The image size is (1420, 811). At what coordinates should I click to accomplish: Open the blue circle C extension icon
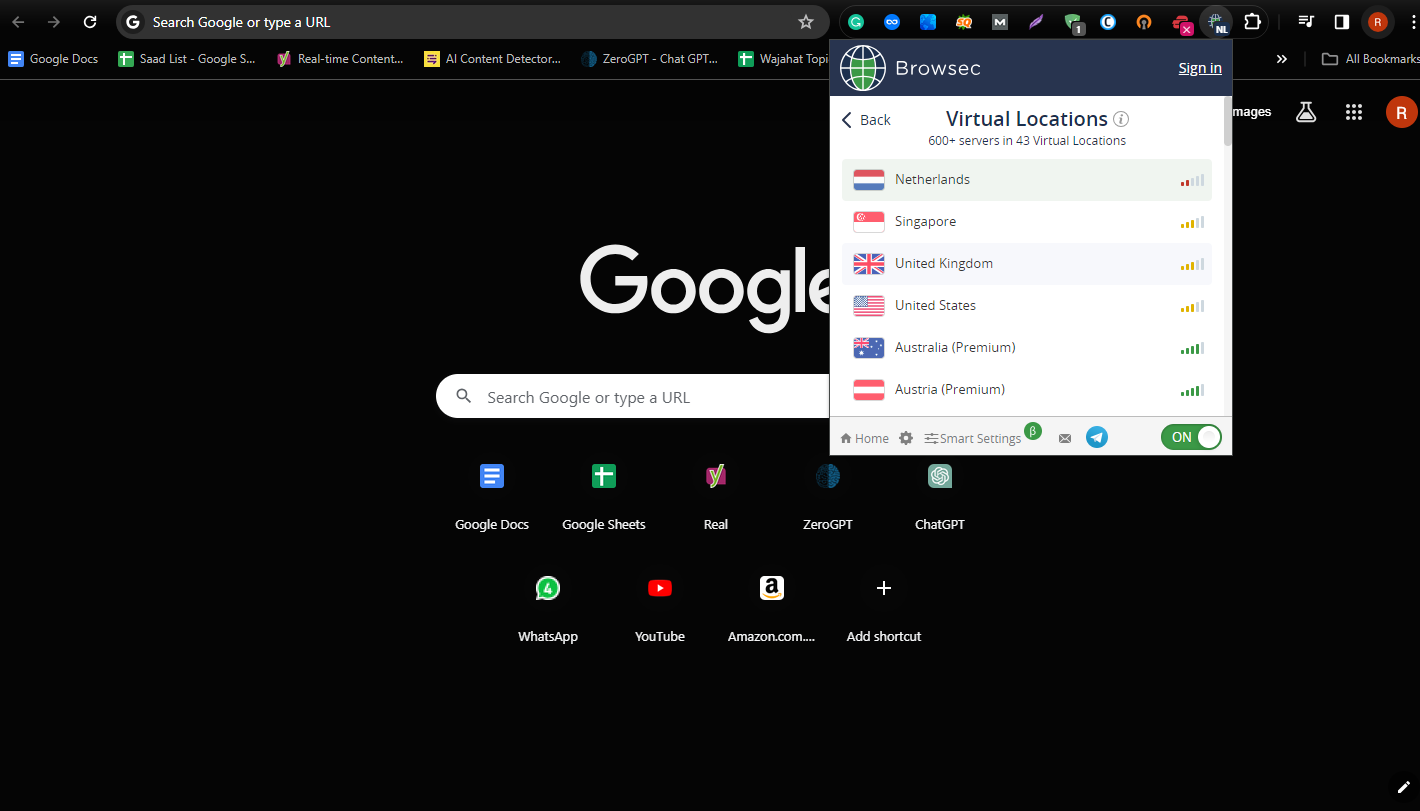pyautogui.click(x=1108, y=22)
